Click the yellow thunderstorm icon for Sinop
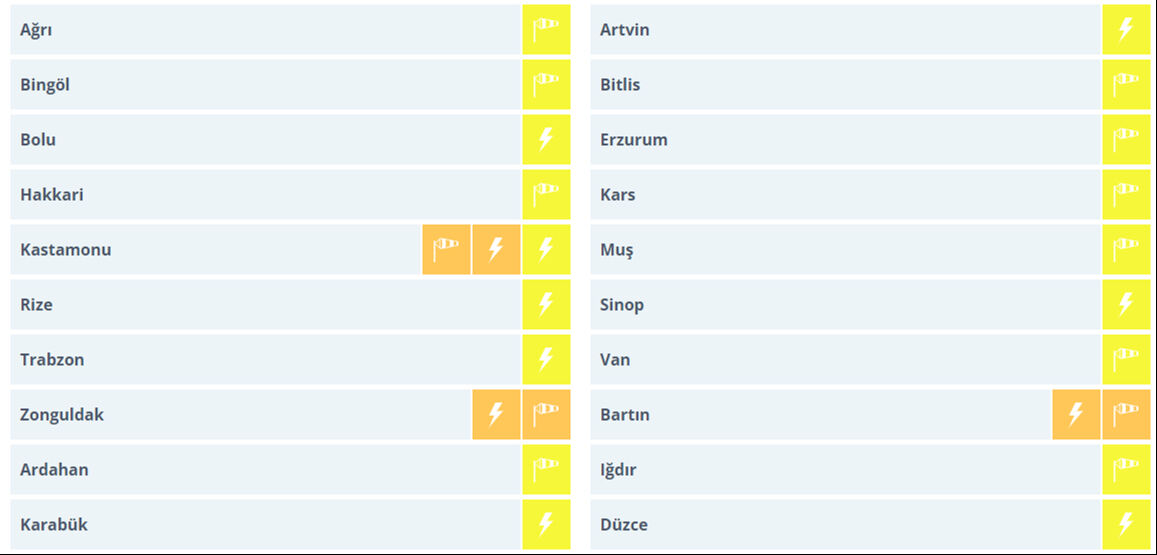This screenshot has width=1157, height=555. (1126, 305)
